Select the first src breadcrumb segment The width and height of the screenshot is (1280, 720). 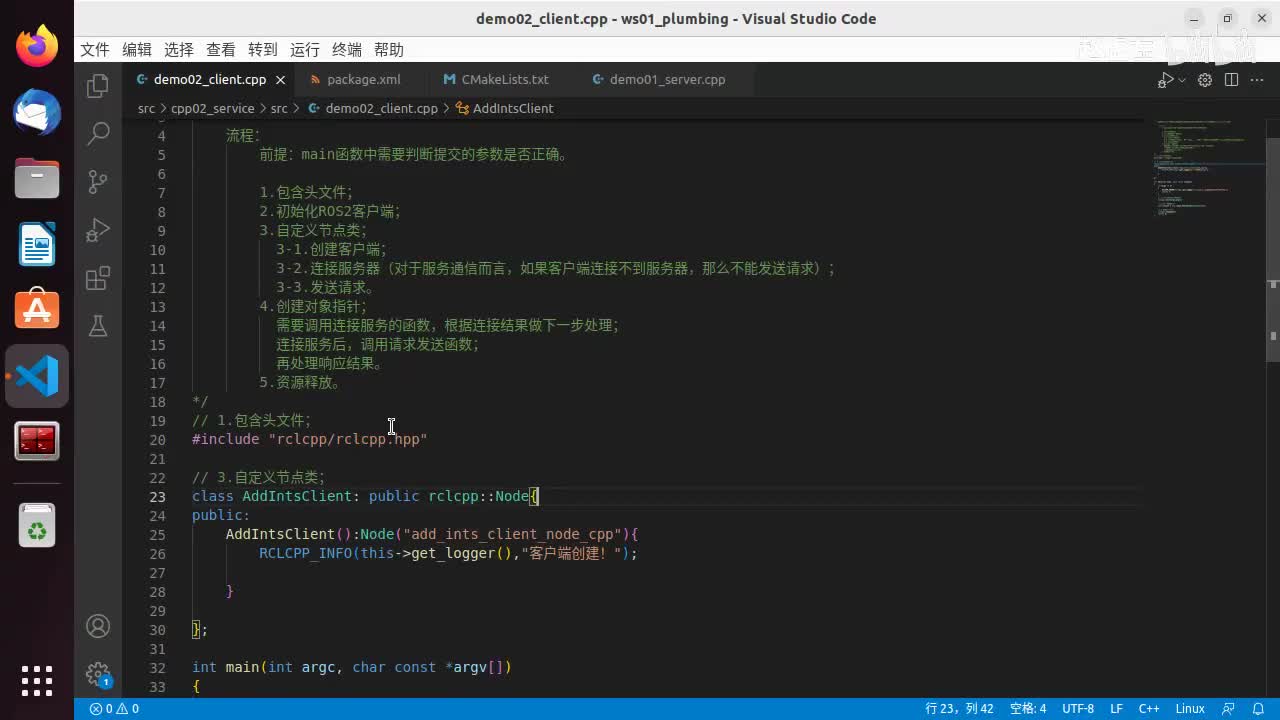pyautogui.click(x=146, y=108)
